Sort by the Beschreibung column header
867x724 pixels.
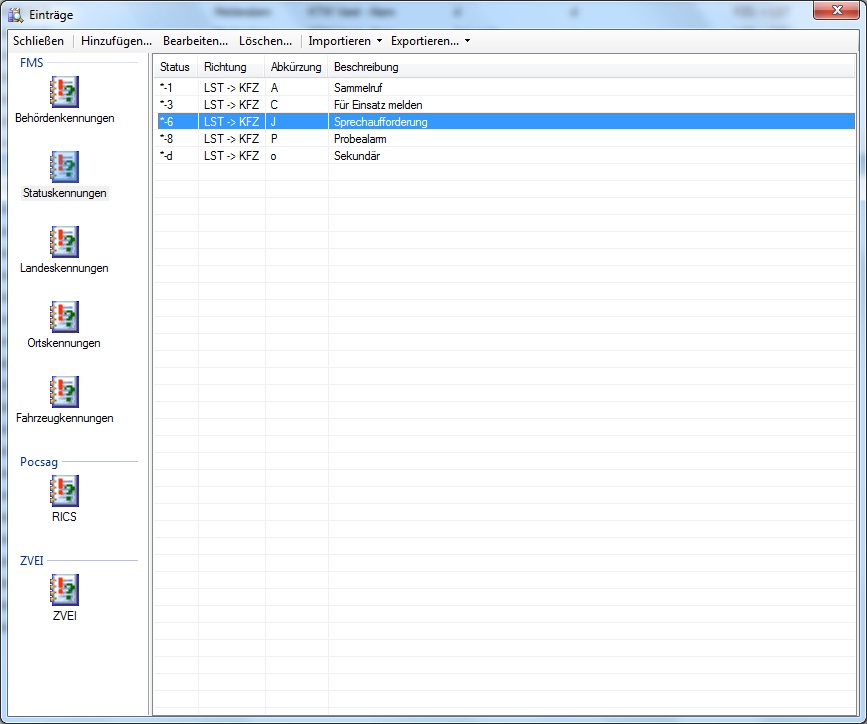(x=366, y=67)
